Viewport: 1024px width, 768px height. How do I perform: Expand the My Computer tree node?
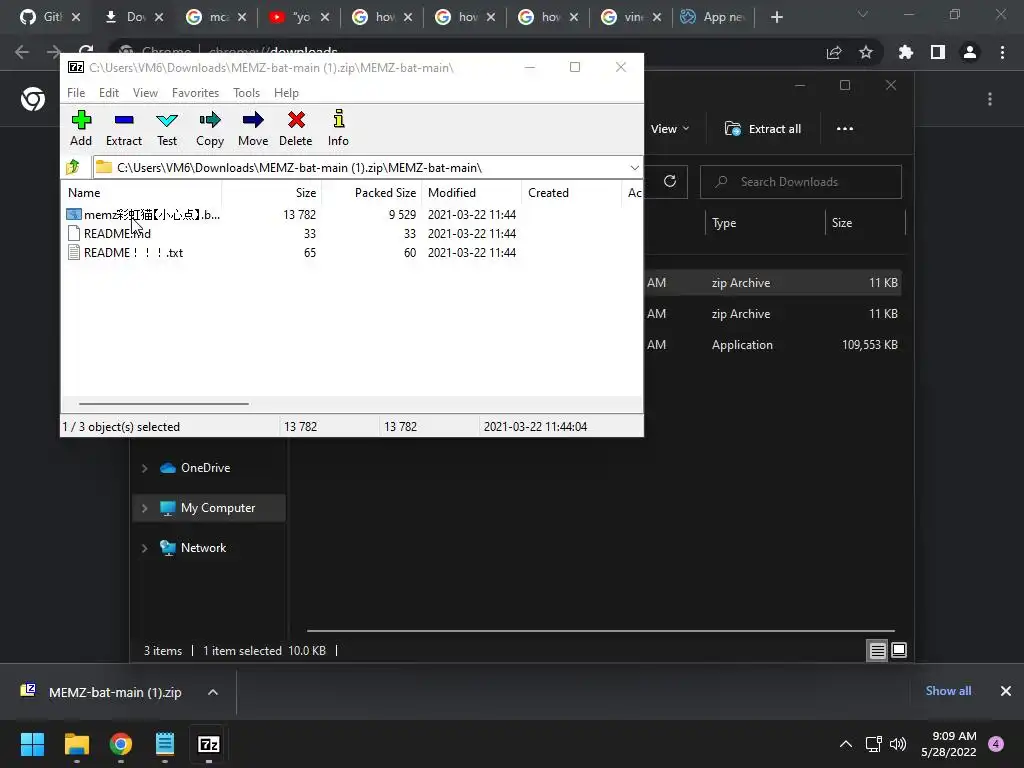tap(144, 508)
